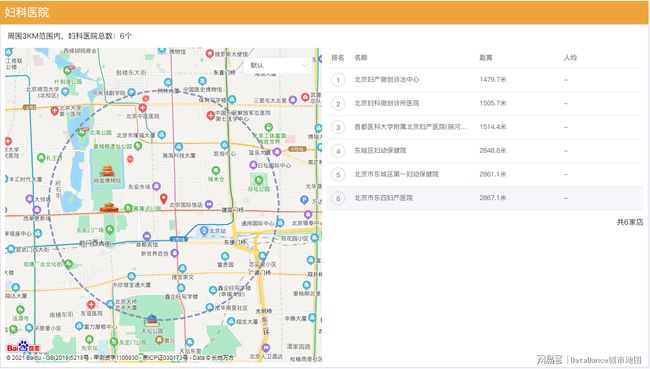Click the 故宫博物院 palace landmark icon
Screen dimensions: 650x369
tap(107, 171)
